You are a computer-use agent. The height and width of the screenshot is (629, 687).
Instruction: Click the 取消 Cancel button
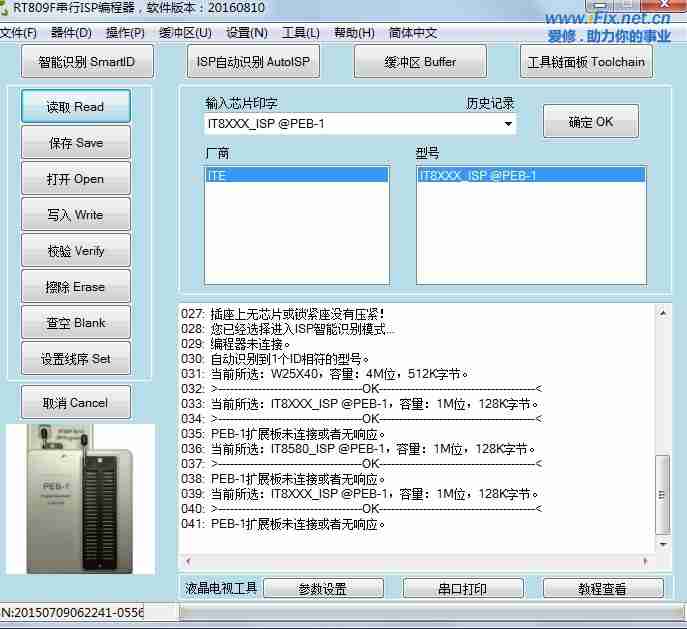[x=75, y=403]
